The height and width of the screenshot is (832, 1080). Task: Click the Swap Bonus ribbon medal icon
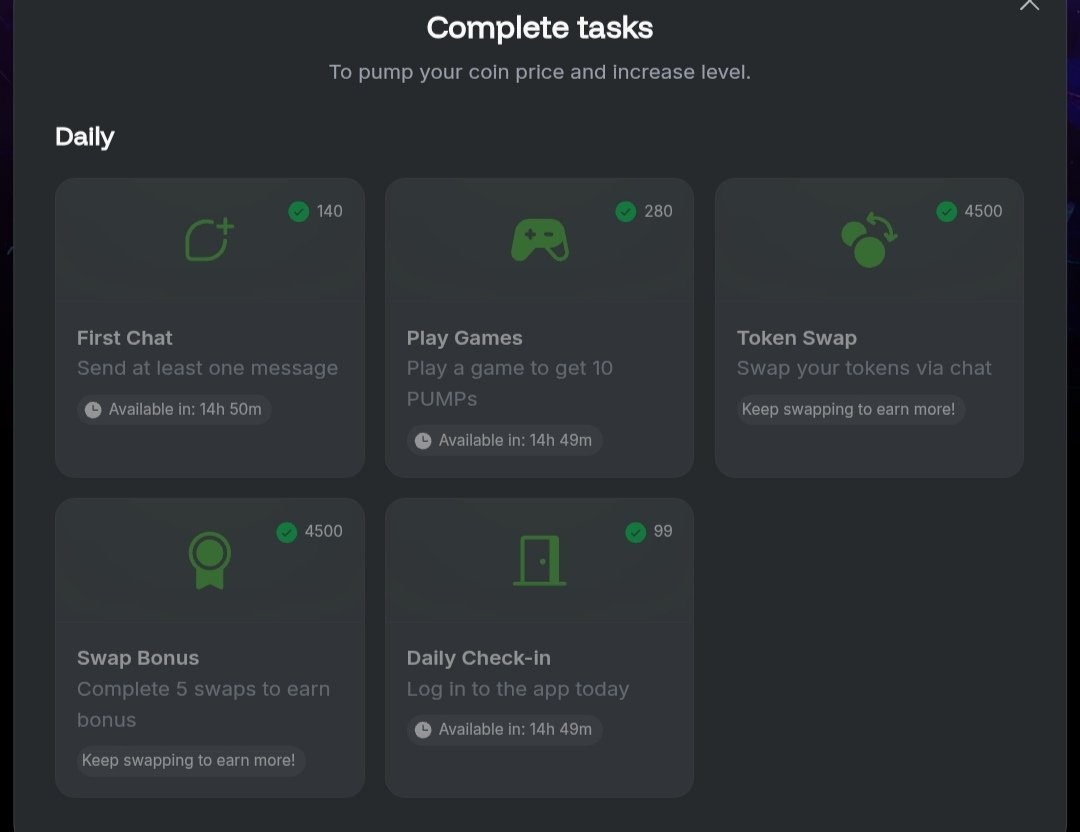tap(209, 561)
